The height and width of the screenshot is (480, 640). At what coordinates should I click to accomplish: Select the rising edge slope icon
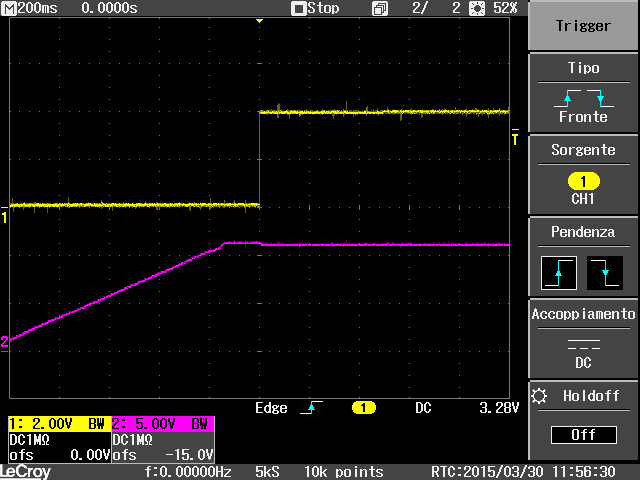[559, 273]
